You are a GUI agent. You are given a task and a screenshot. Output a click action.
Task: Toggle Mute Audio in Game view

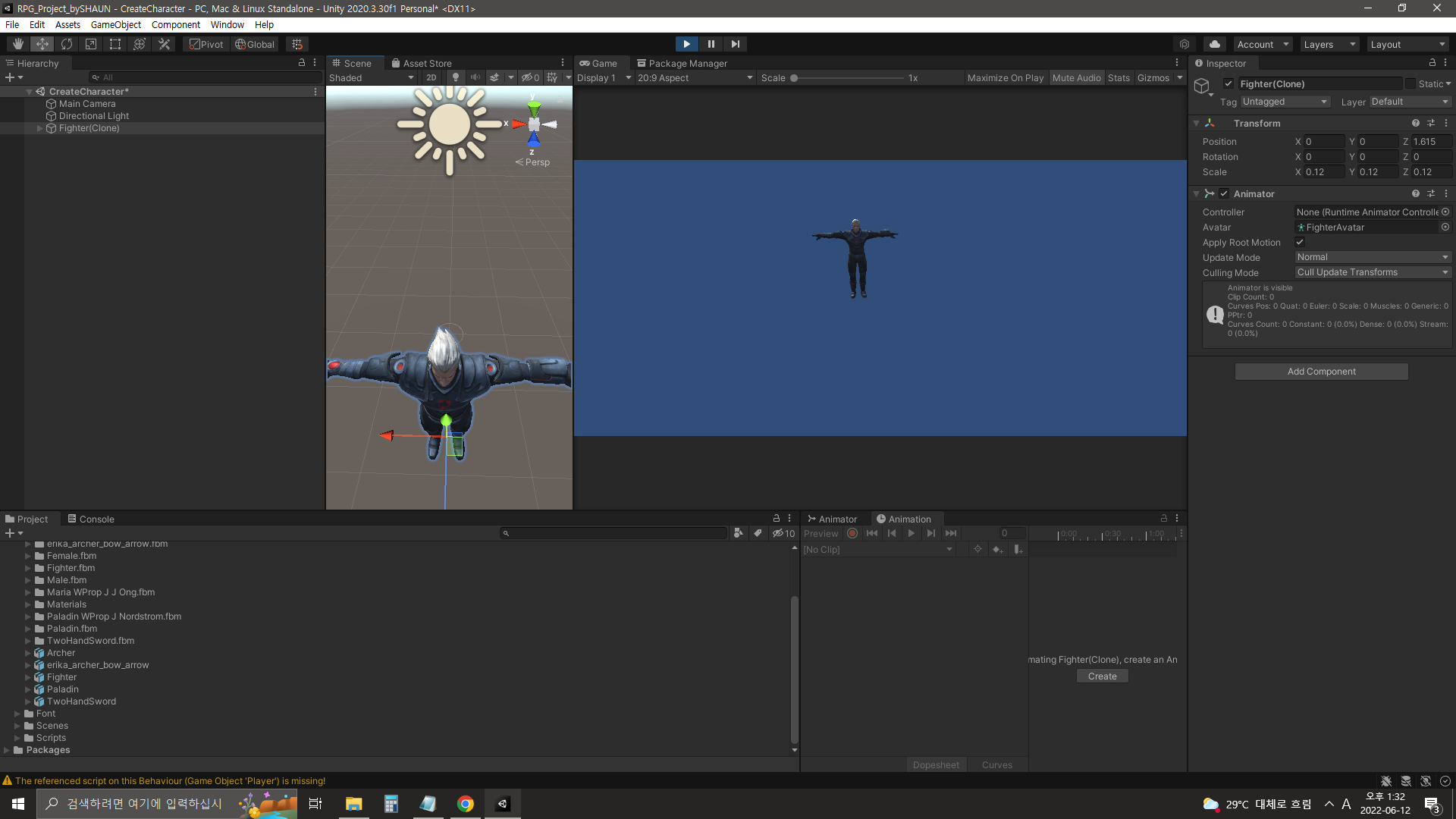[1076, 77]
